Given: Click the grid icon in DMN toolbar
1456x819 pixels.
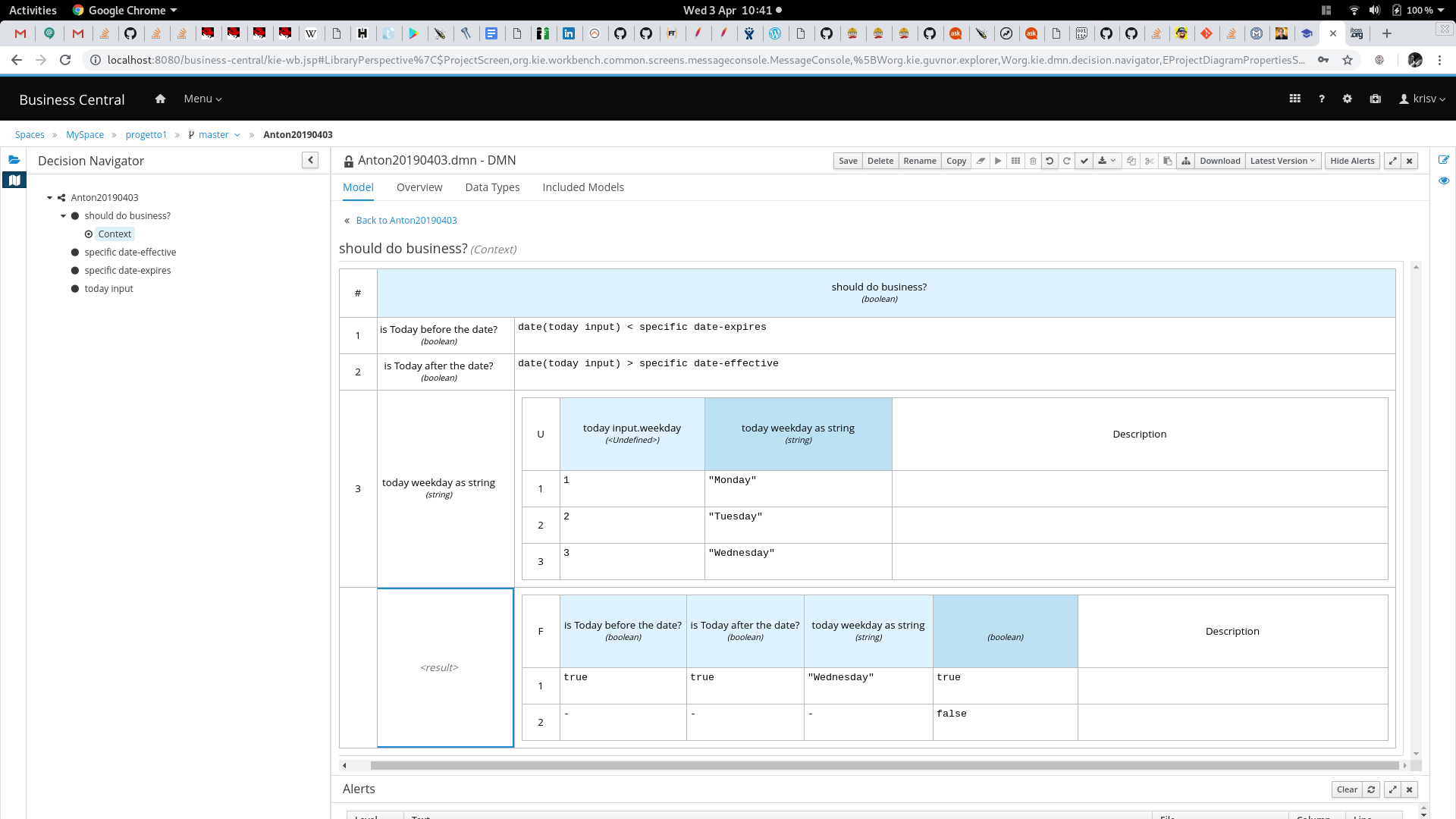Looking at the screenshot, I should tap(1015, 161).
